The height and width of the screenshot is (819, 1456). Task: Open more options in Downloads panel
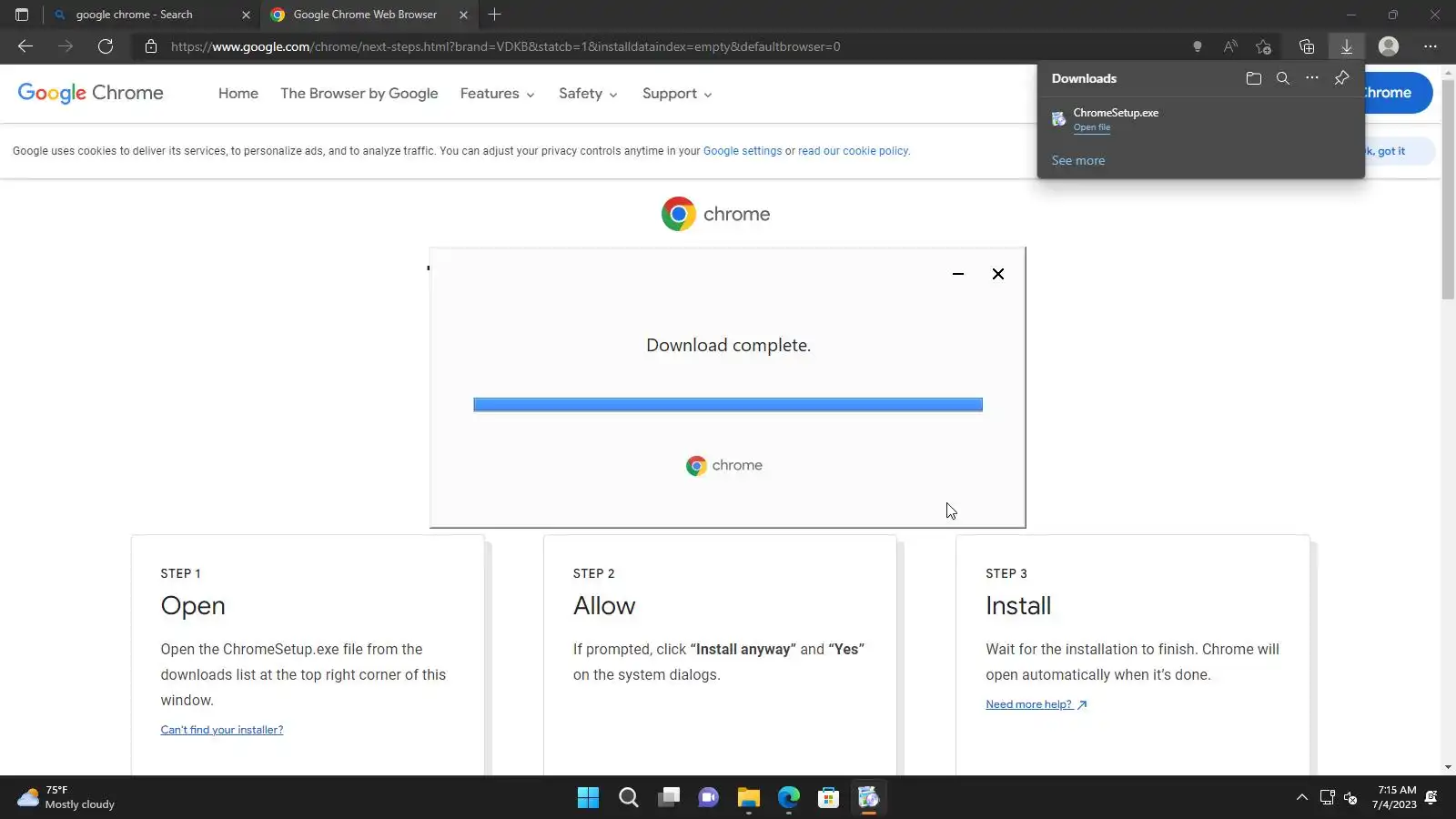point(1312,78)
